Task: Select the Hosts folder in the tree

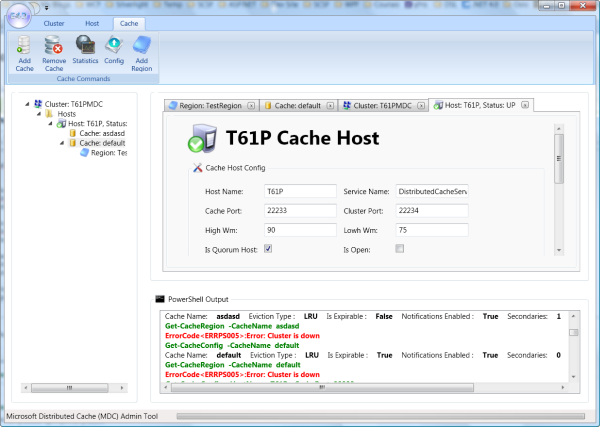Action: coord(67,114)
